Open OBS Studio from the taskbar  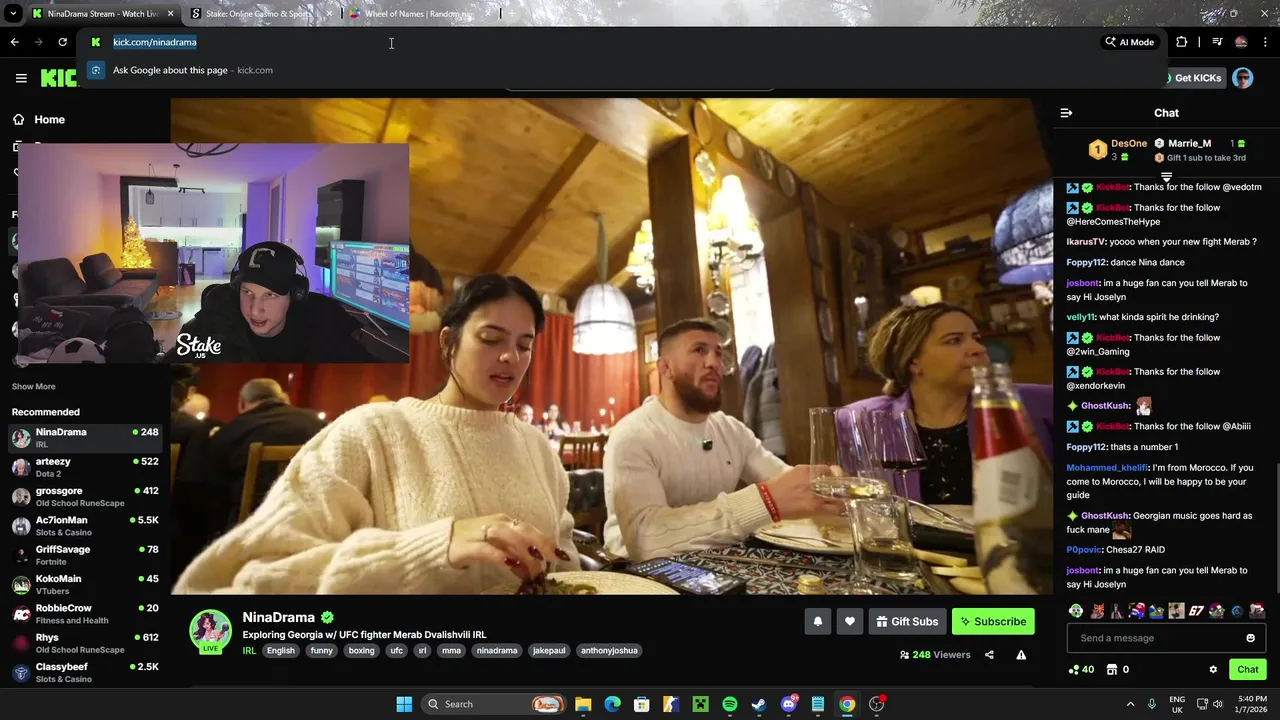[x=877, y=704]
